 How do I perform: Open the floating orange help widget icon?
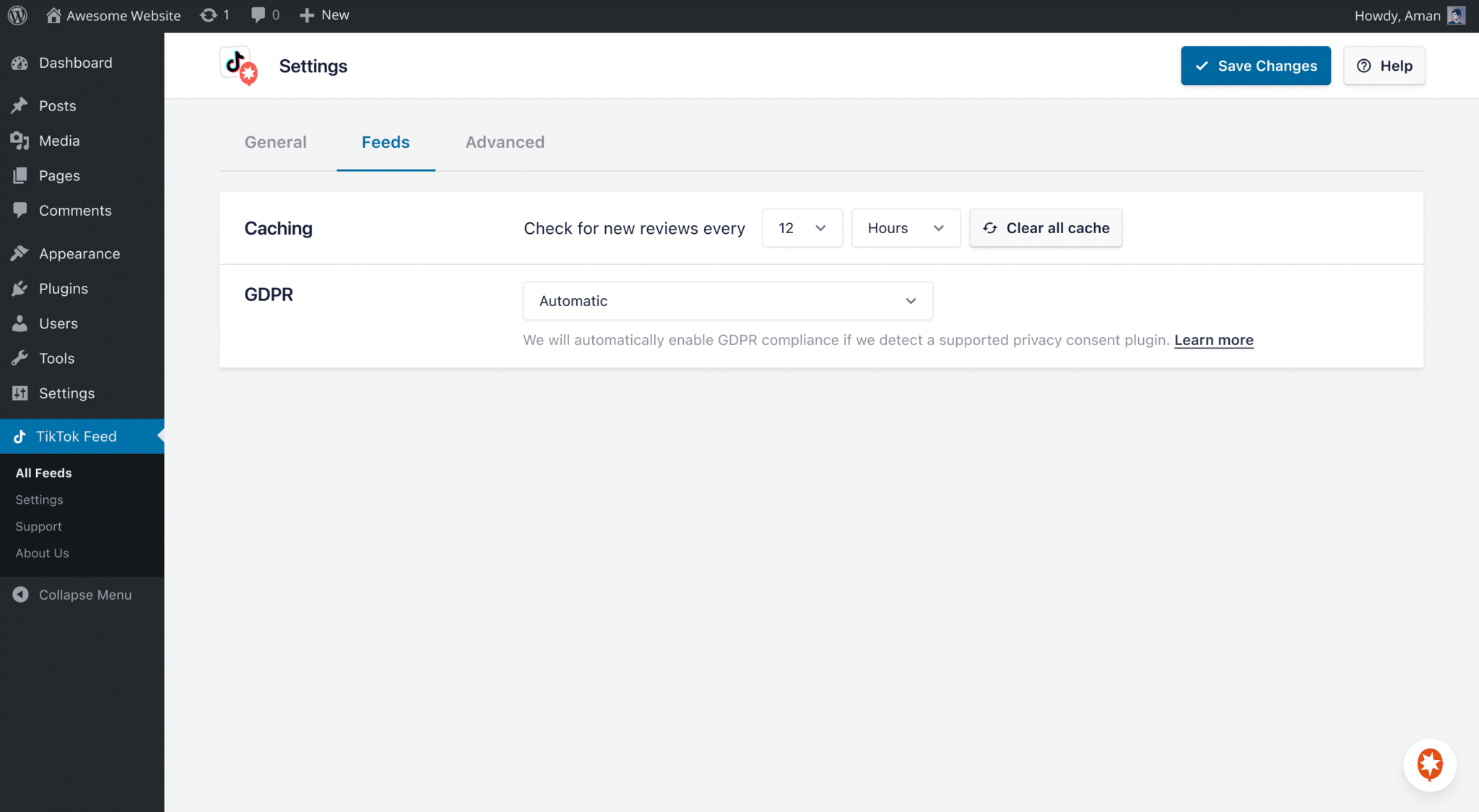click(x=1429, y=764)
